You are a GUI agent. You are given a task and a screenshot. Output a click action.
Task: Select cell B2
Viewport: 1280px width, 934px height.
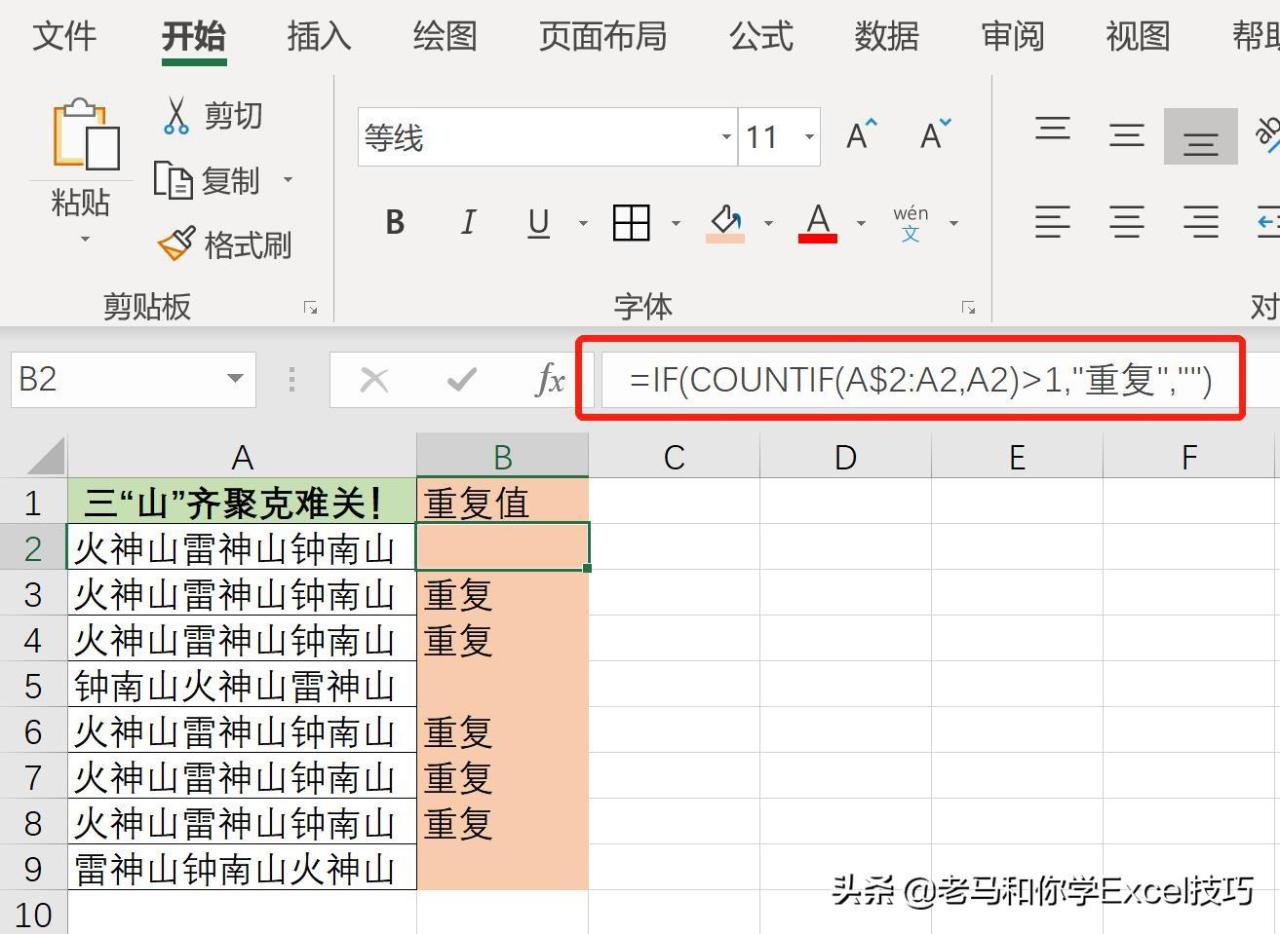coord(503,547)
